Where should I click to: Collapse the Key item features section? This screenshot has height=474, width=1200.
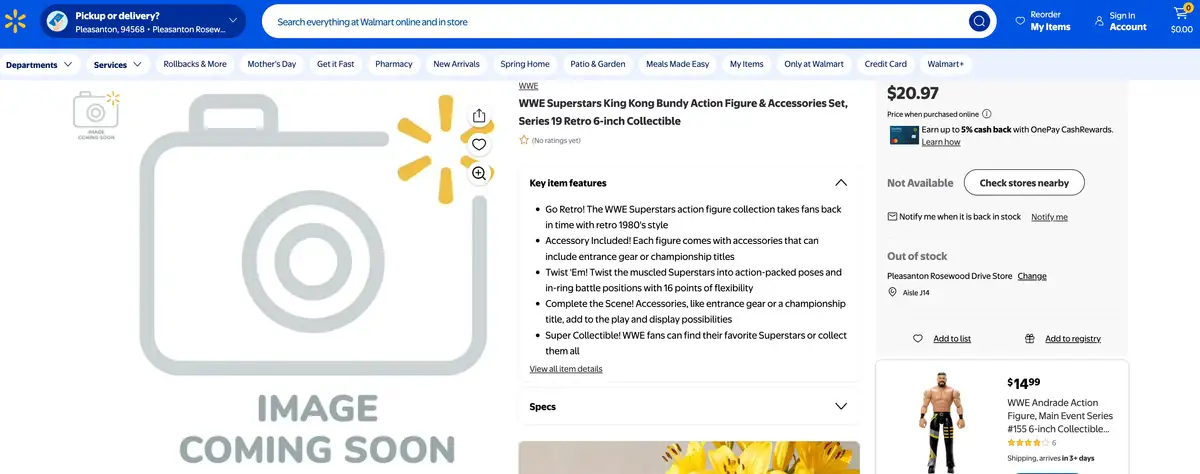point(841,183)
